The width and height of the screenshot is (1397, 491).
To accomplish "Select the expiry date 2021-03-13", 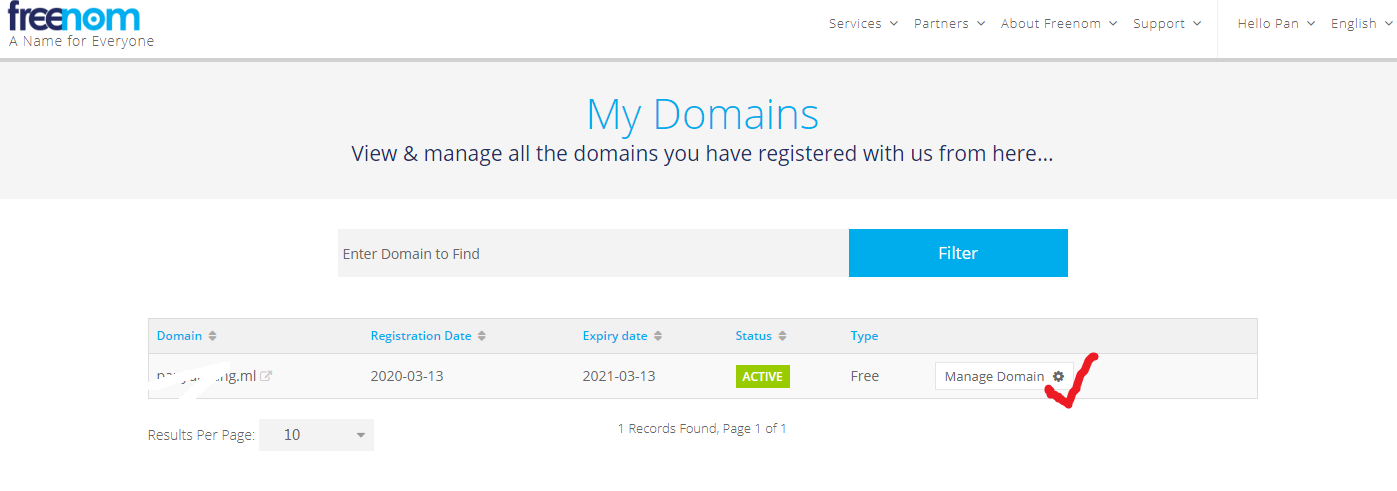I will tap(619, 376).
